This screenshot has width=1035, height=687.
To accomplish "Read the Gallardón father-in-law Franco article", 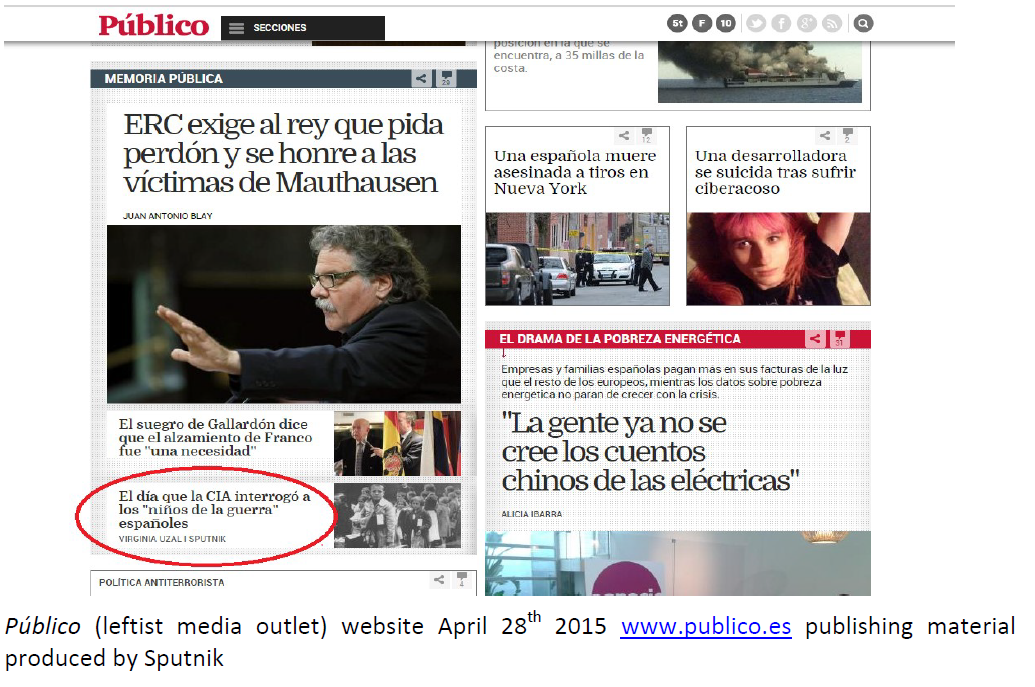I will tap(215, 438).
